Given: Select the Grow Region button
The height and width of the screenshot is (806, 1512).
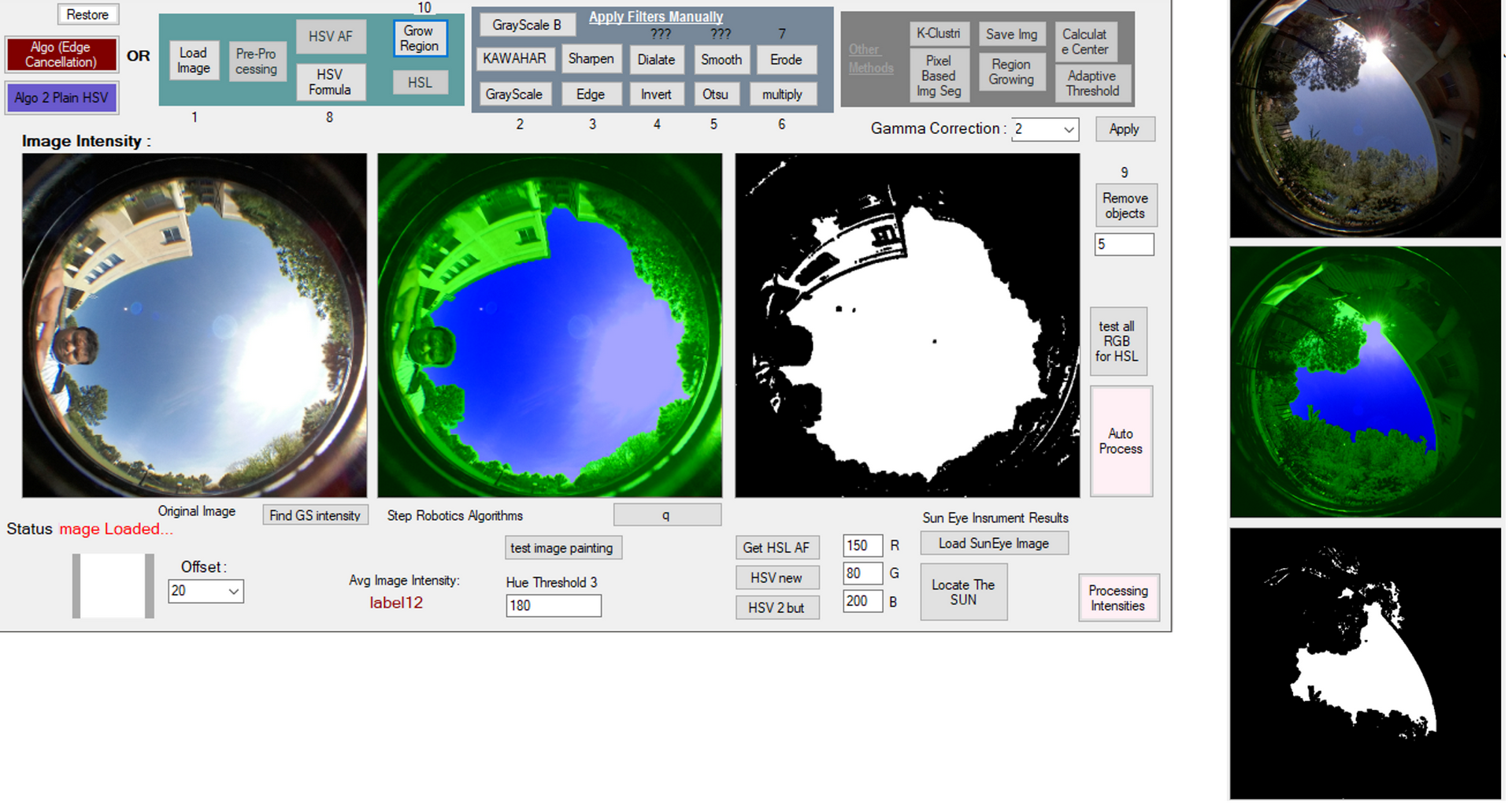Looking at the screenshot, I should (x=419, y=39).
